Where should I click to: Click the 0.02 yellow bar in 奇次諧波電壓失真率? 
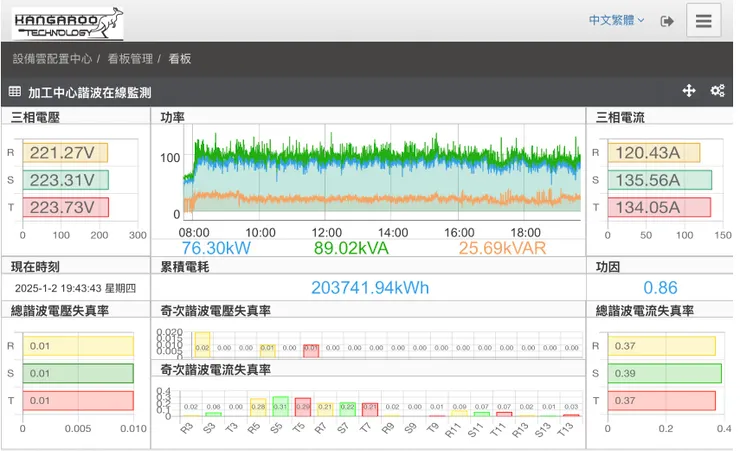coord(202,345)
